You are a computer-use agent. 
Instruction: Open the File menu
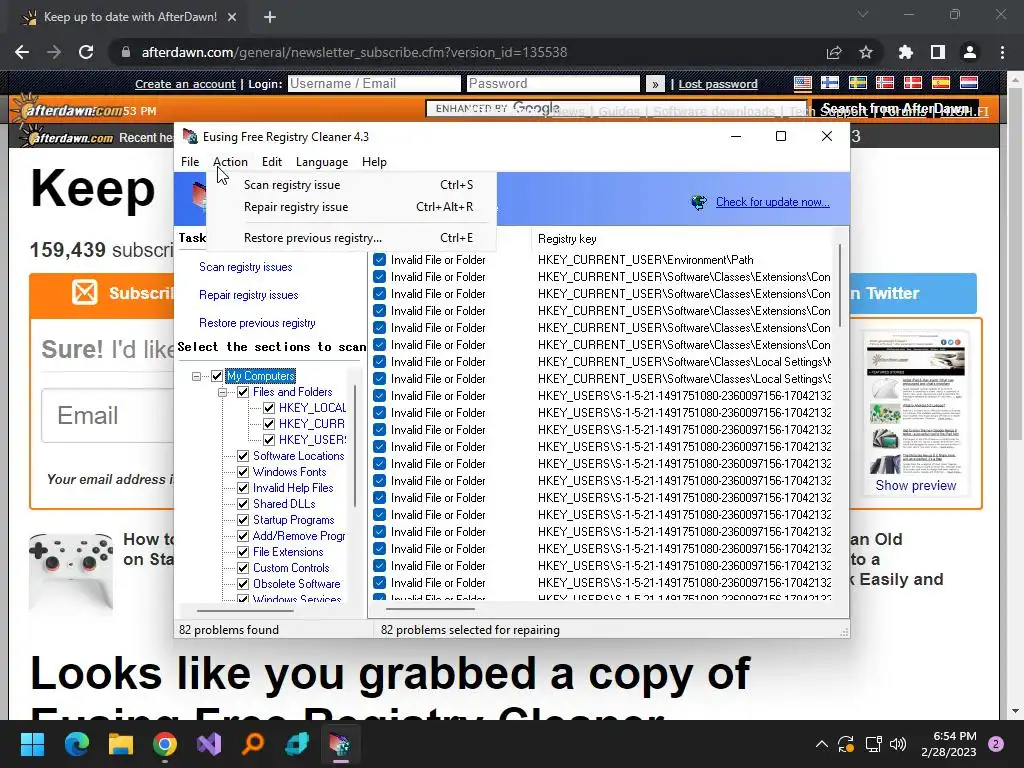[x=190, y=162]
